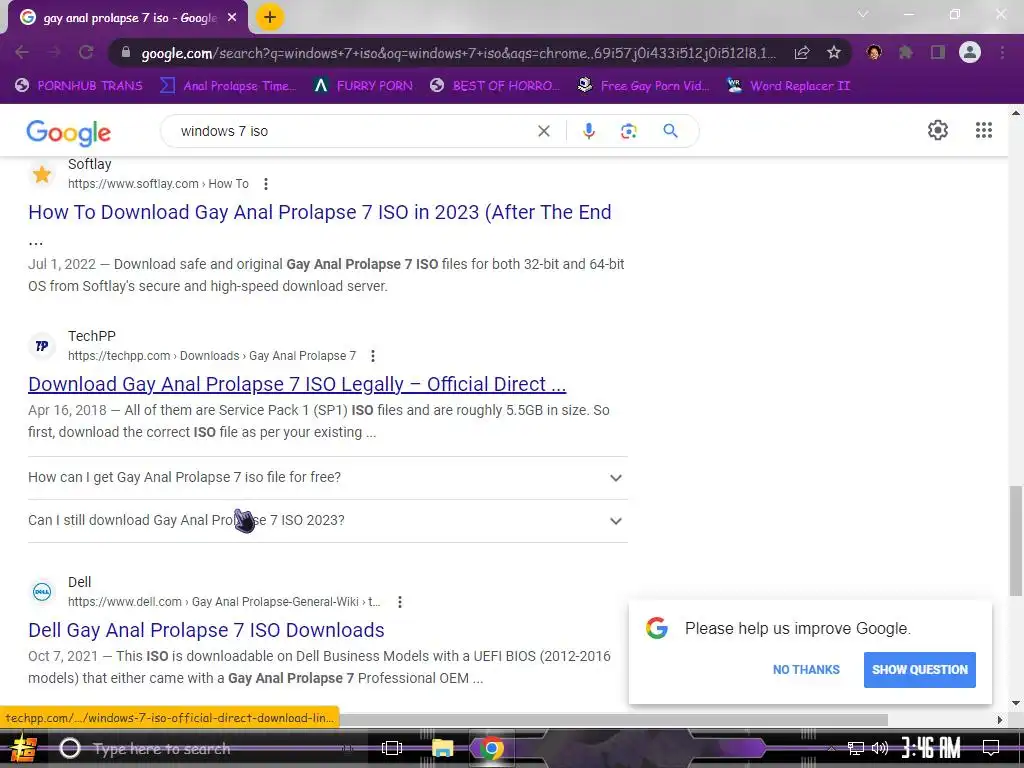Screen dimensions: 1024x768
Task: Open the Chrome profile menu
Action: 970,53
